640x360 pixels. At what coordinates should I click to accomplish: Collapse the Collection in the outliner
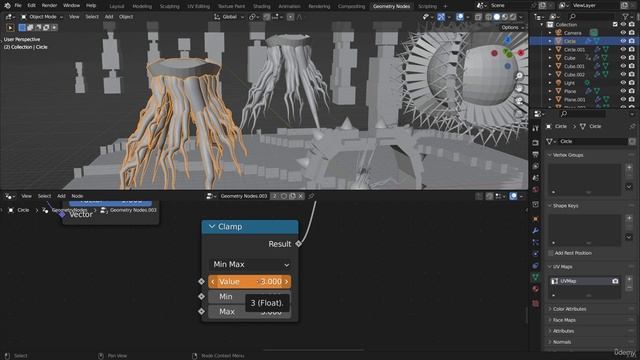(x=542, y=24)
